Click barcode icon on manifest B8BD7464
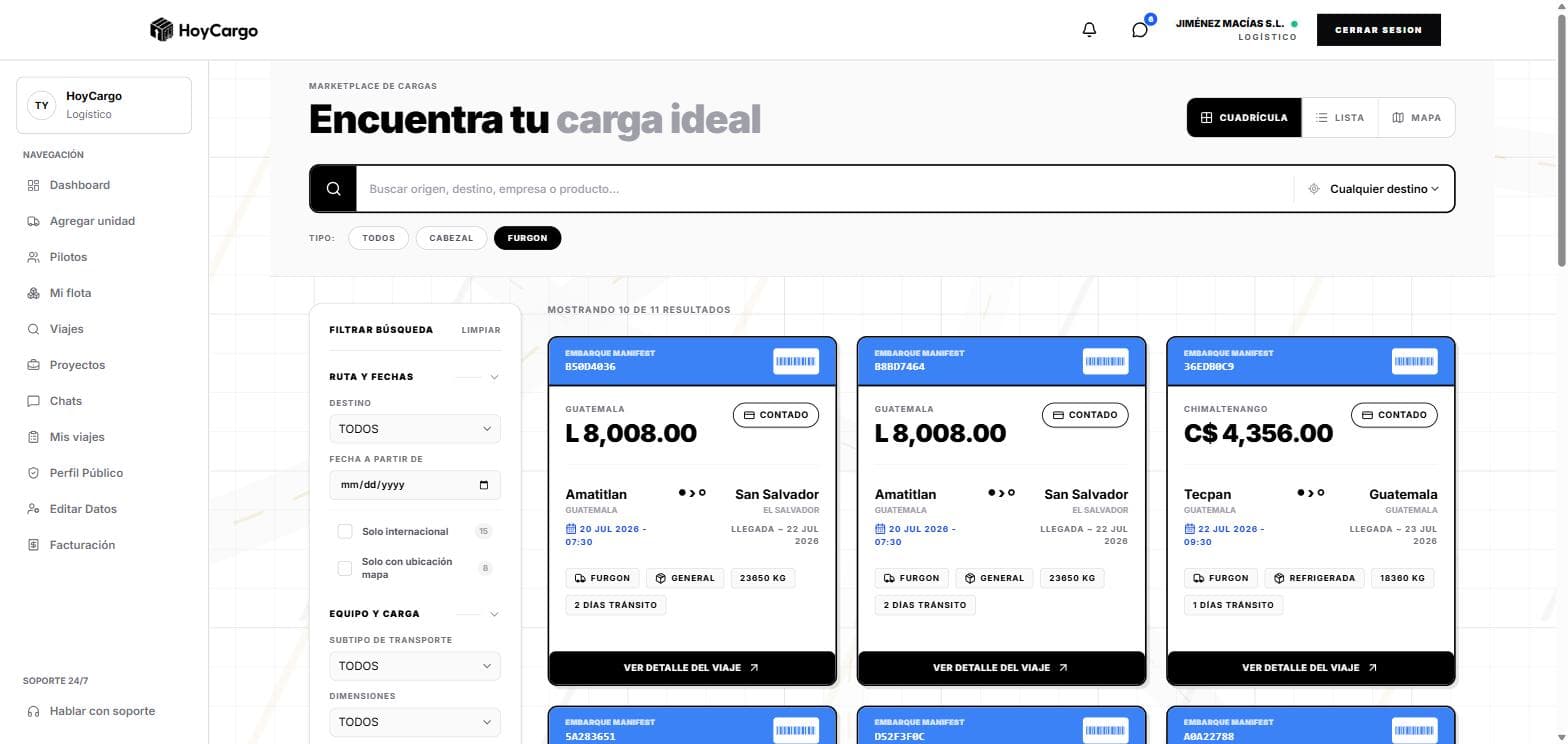1568x744 pixels. coord(1105,361)
